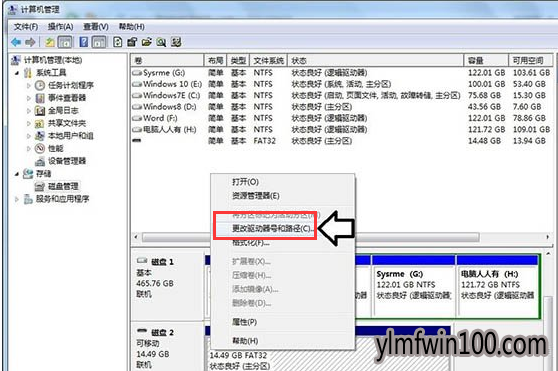Click the blue Help question mark icon

point(84,42)
